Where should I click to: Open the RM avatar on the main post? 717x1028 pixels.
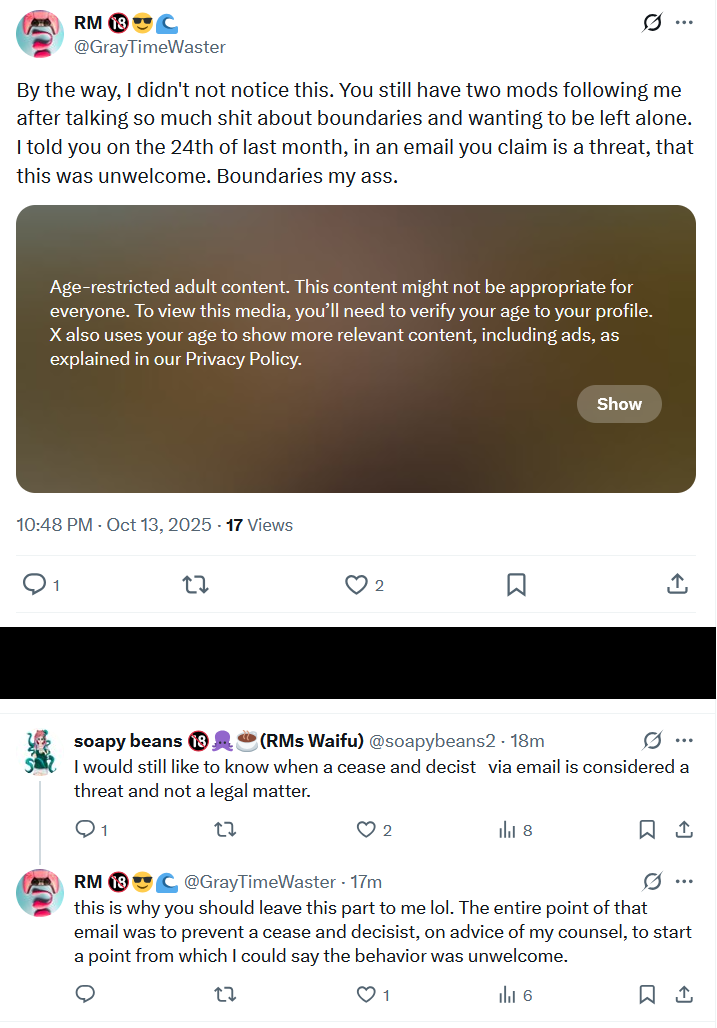[40, 36]
